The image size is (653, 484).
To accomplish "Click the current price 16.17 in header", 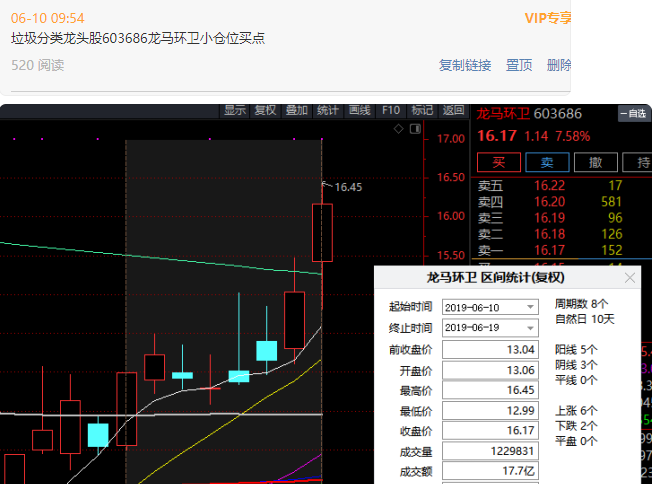I will [497, 136].
